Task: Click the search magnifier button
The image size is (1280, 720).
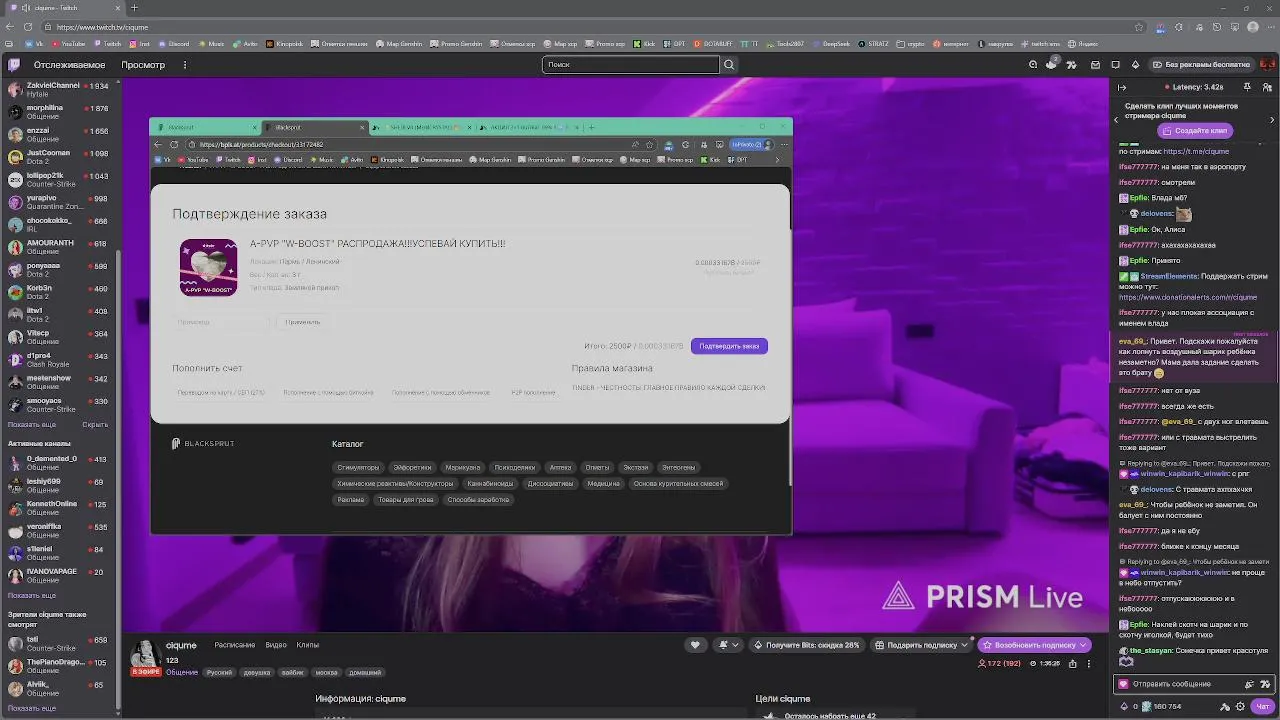Action: pyautogui.click(x=729, y=65)
